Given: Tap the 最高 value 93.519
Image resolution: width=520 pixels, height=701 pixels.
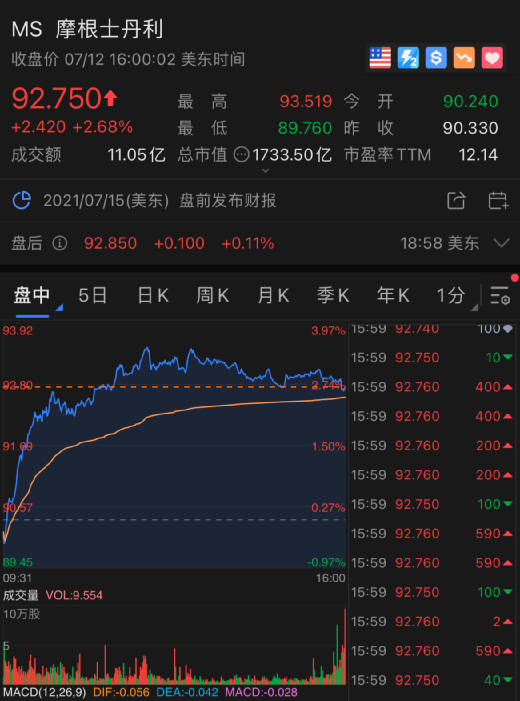Looking at the screenshot, I should (306, 101).
